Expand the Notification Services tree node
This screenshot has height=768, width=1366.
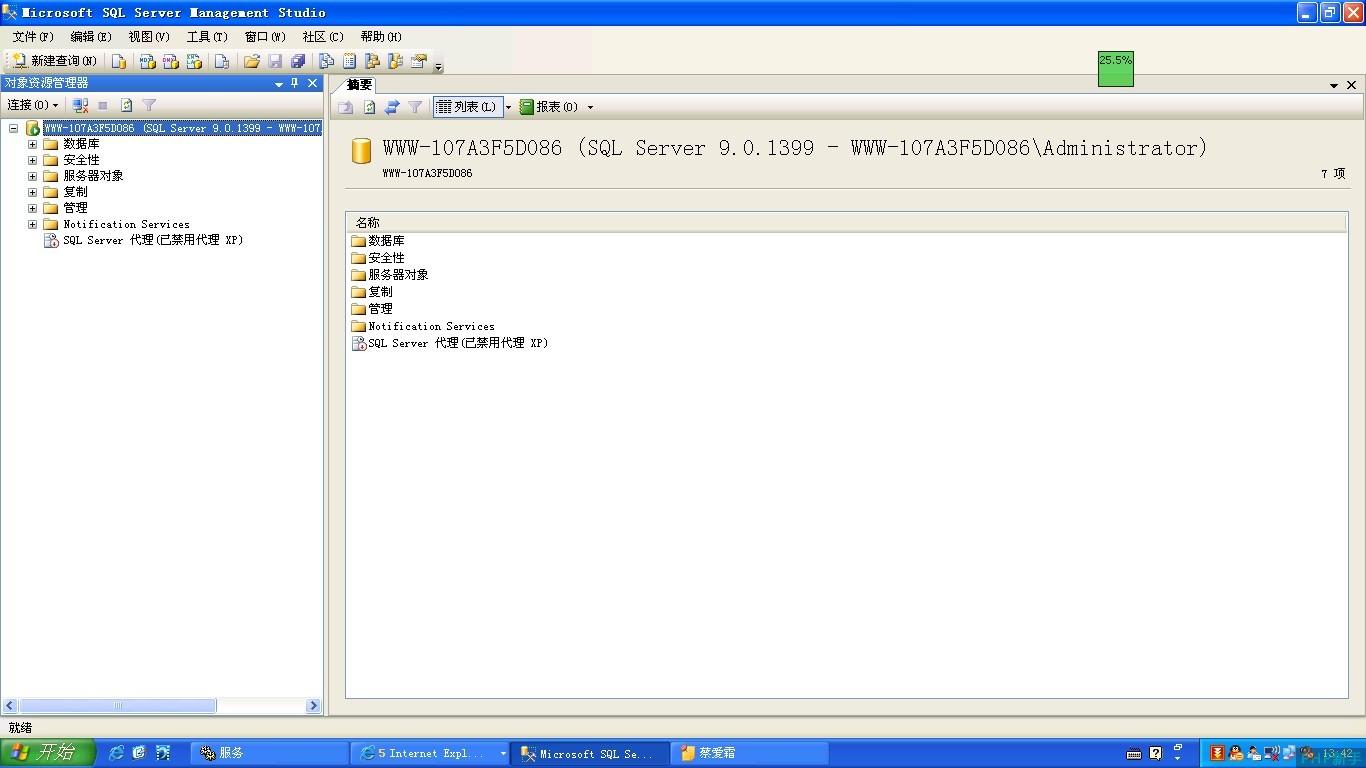[32, 224]
